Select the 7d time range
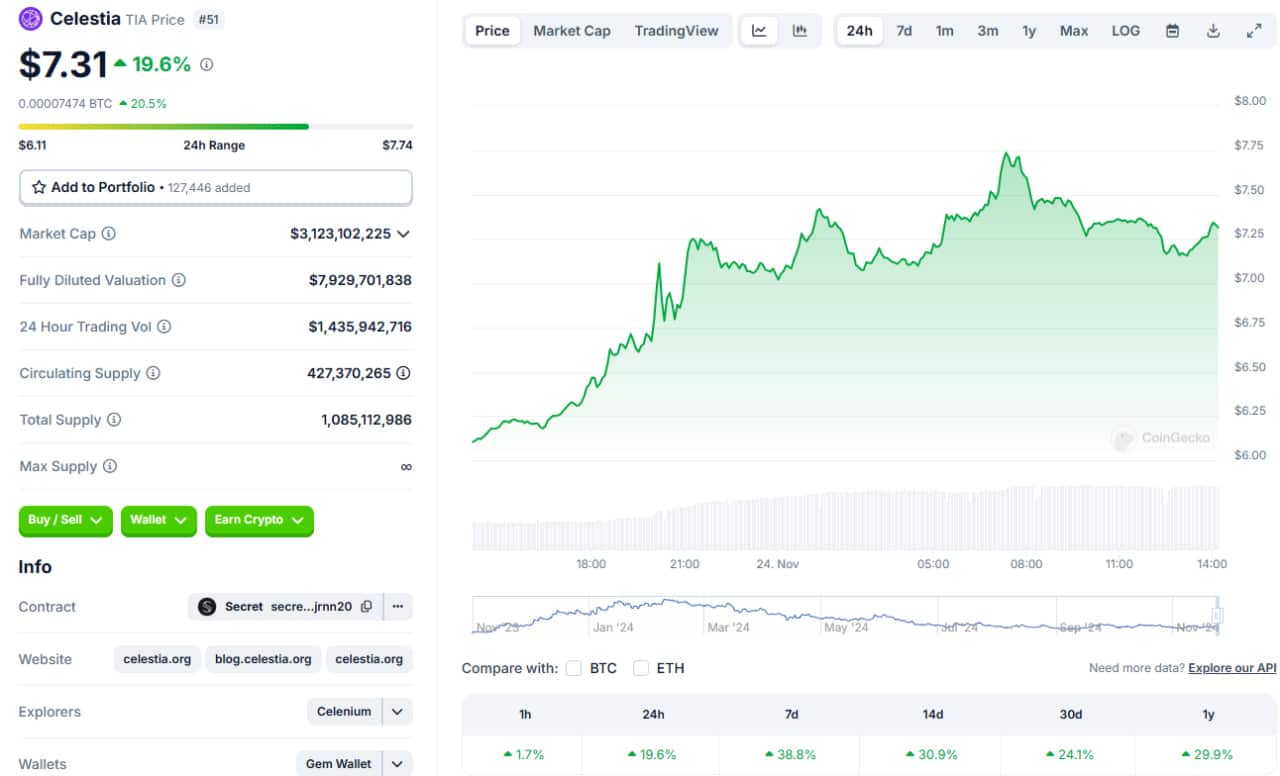Viewport: 1280px width, 776px height. coord(904,31)
